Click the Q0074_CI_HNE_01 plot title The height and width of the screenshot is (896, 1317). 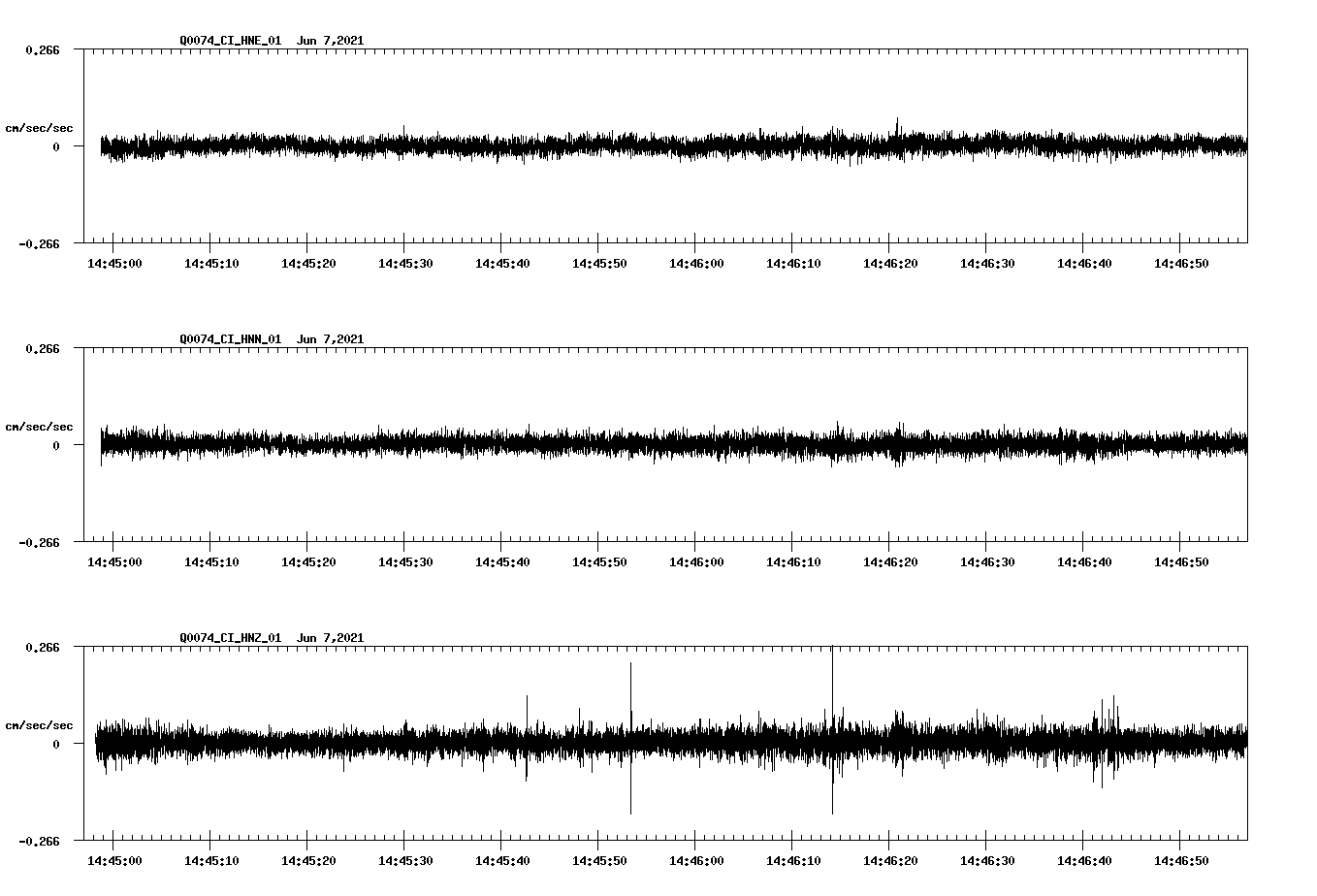(x=272, y=41)
